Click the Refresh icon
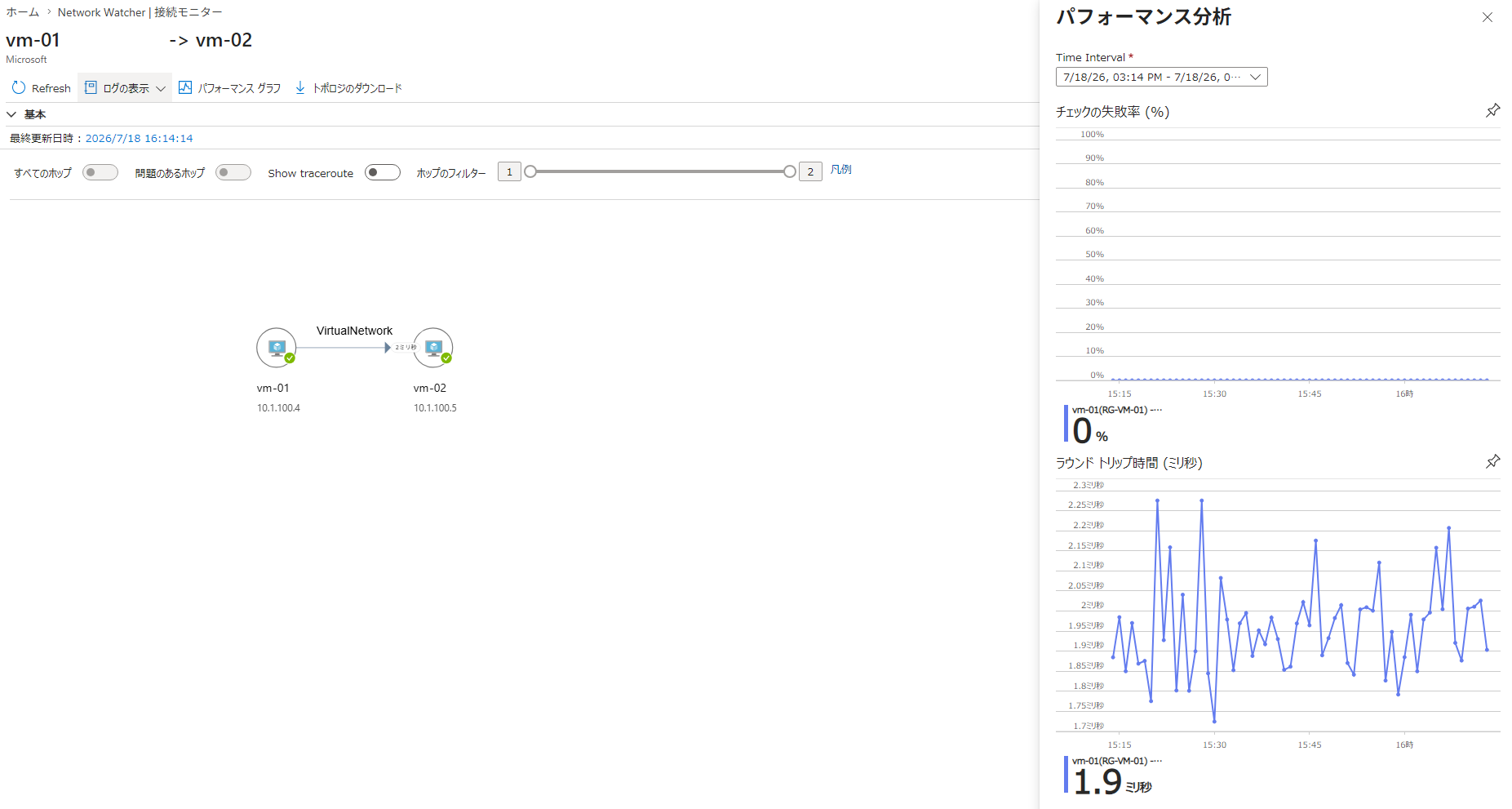This screenshot has width=1512, height=809. point(19,87)
